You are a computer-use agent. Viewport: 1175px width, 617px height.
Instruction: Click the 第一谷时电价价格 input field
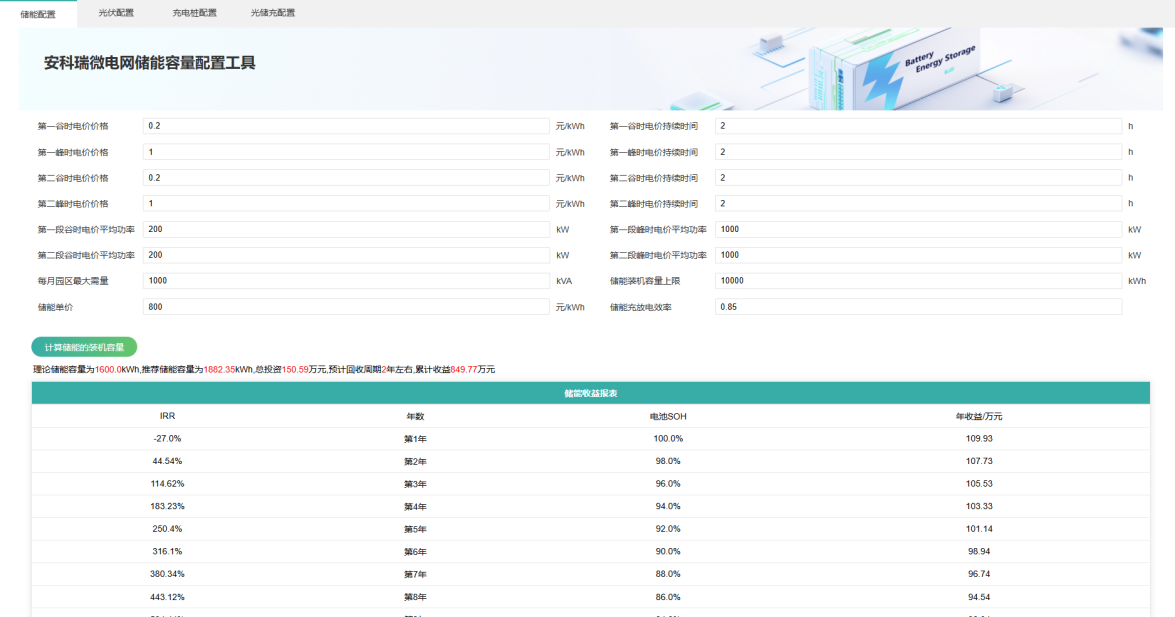(346, 126)
